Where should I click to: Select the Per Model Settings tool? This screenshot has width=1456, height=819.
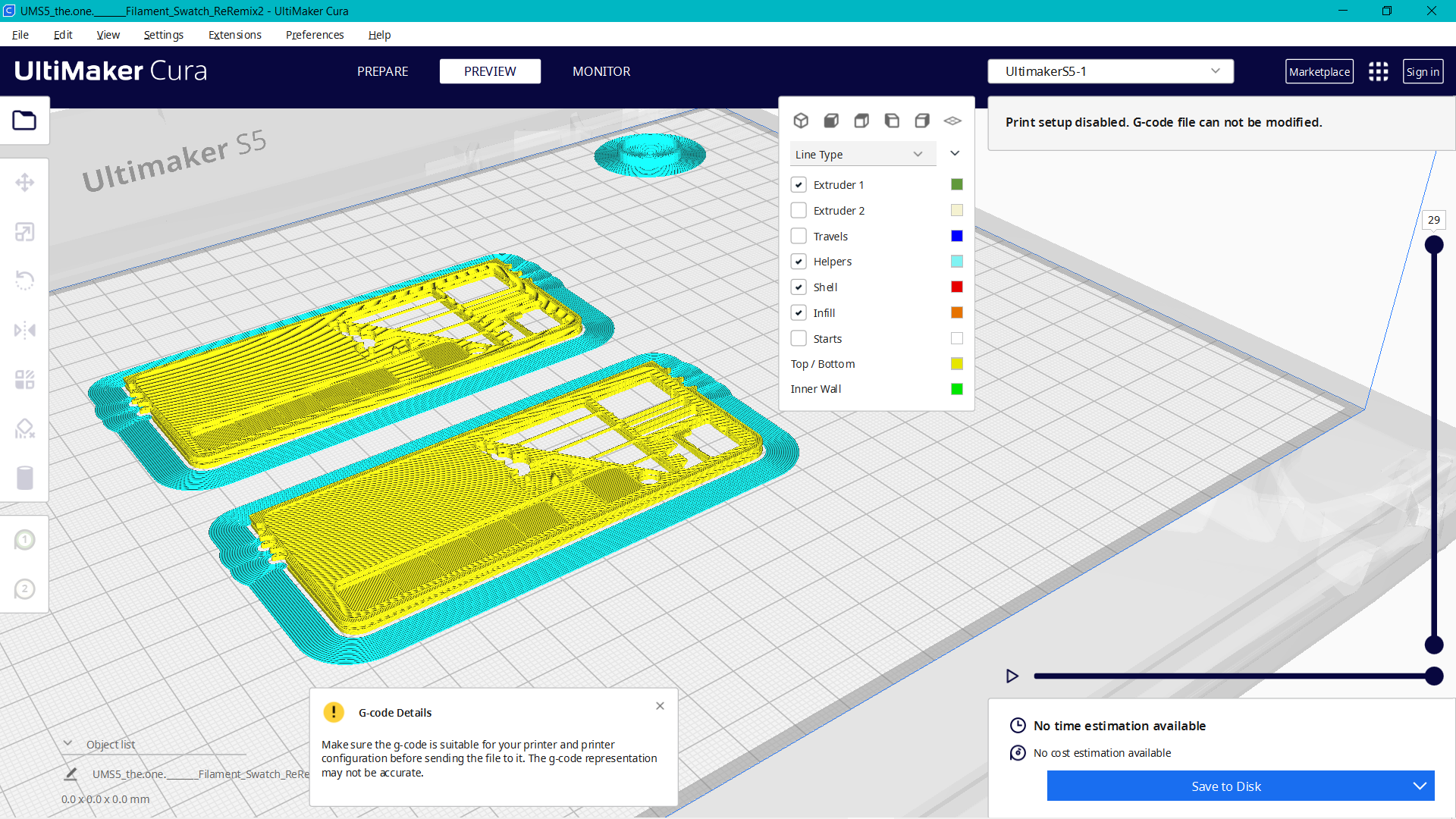(24, 379)
